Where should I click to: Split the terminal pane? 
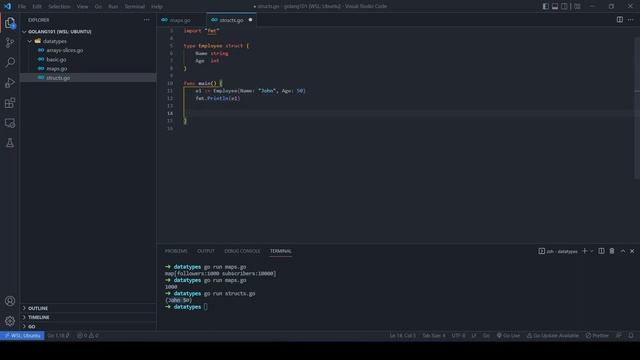click(601, 251)
